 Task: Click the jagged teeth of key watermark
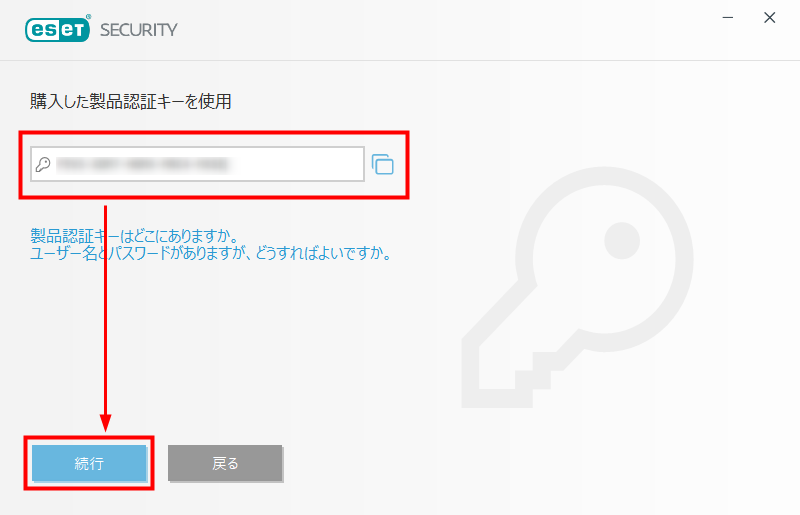515,378
